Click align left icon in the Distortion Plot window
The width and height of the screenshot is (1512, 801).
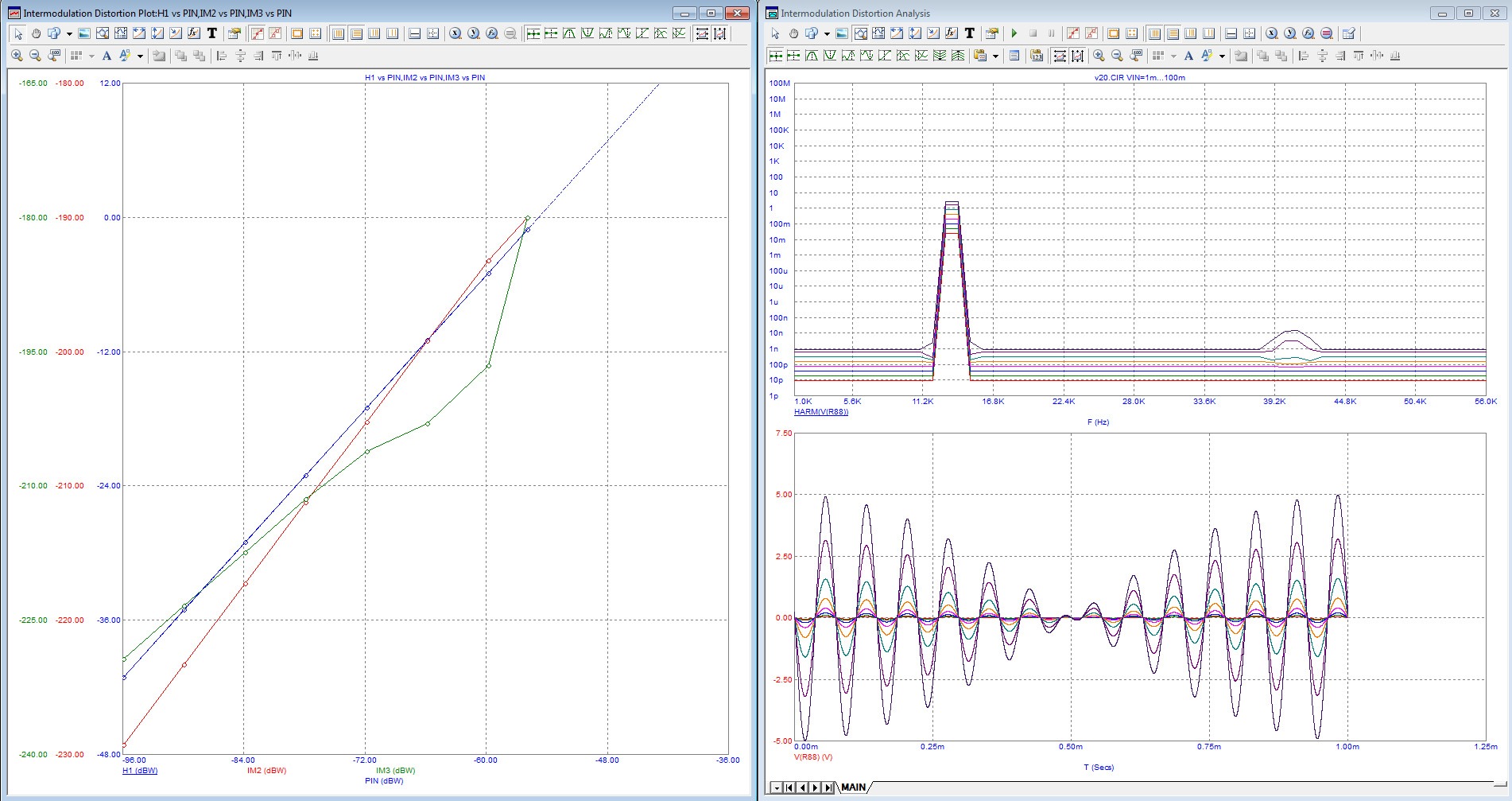[222, 56]
